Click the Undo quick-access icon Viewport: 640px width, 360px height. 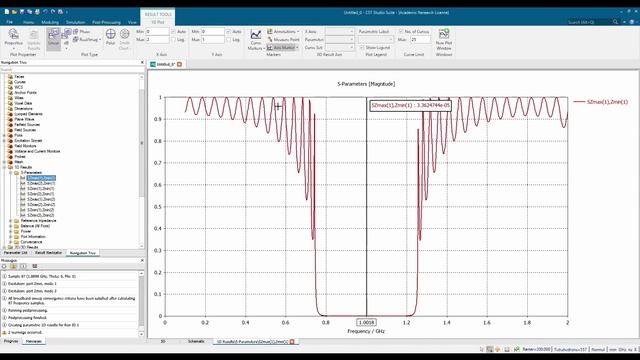45,12
